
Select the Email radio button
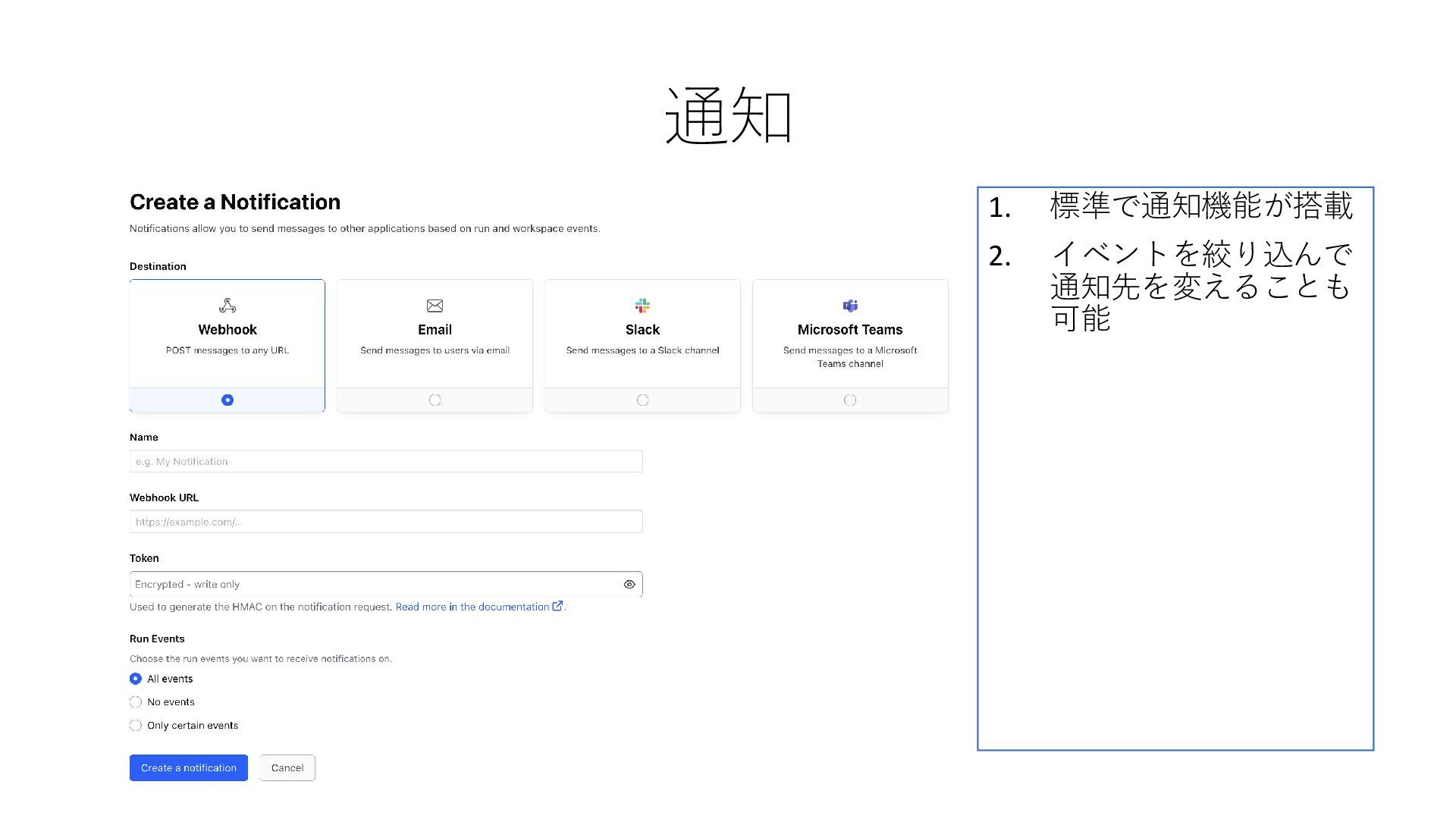[x=435, y=400]
